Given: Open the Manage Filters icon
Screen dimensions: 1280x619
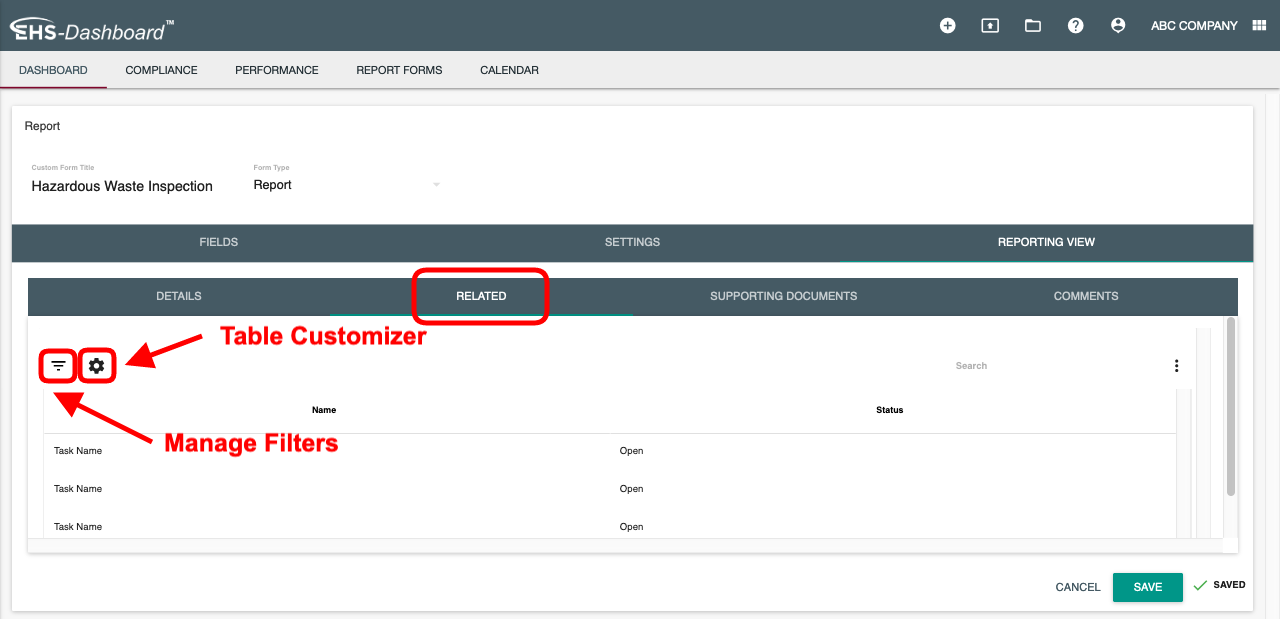Looking at the screenshot, I should pyautogui.click(x=59, y=366).
